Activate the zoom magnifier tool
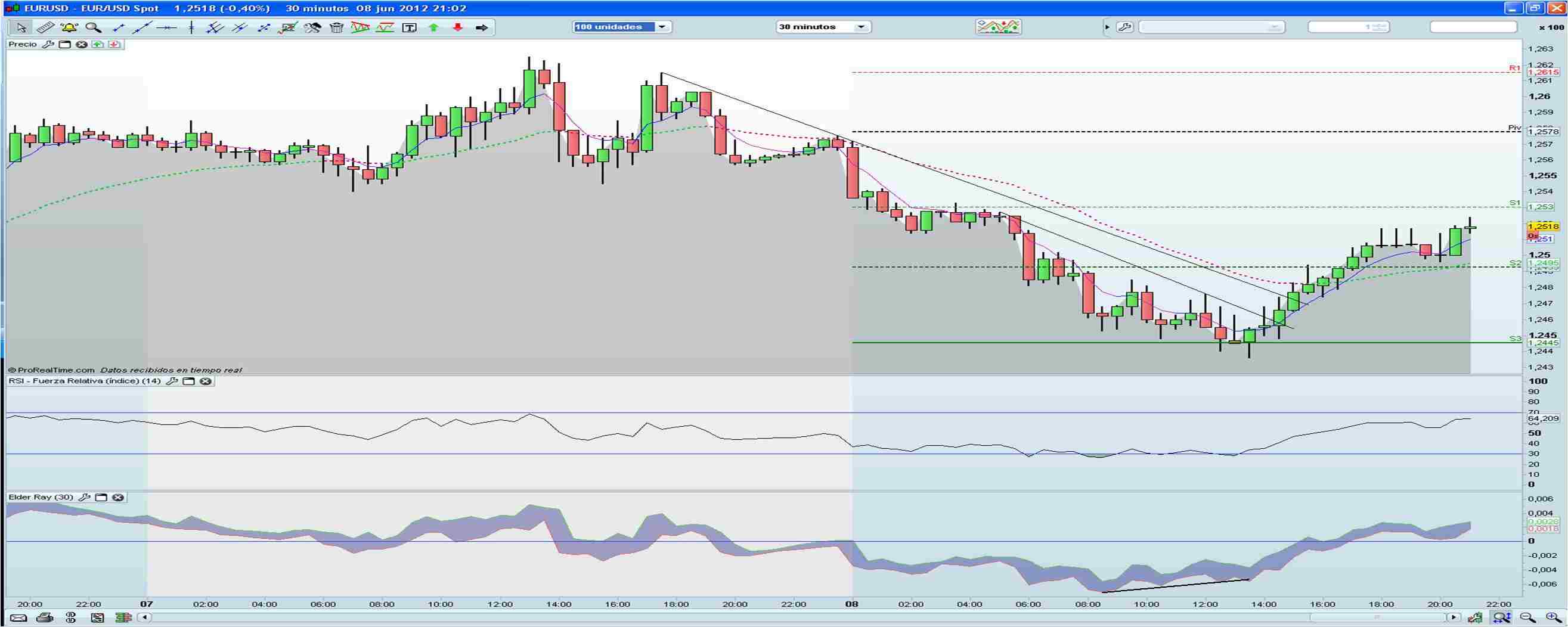 91,27
